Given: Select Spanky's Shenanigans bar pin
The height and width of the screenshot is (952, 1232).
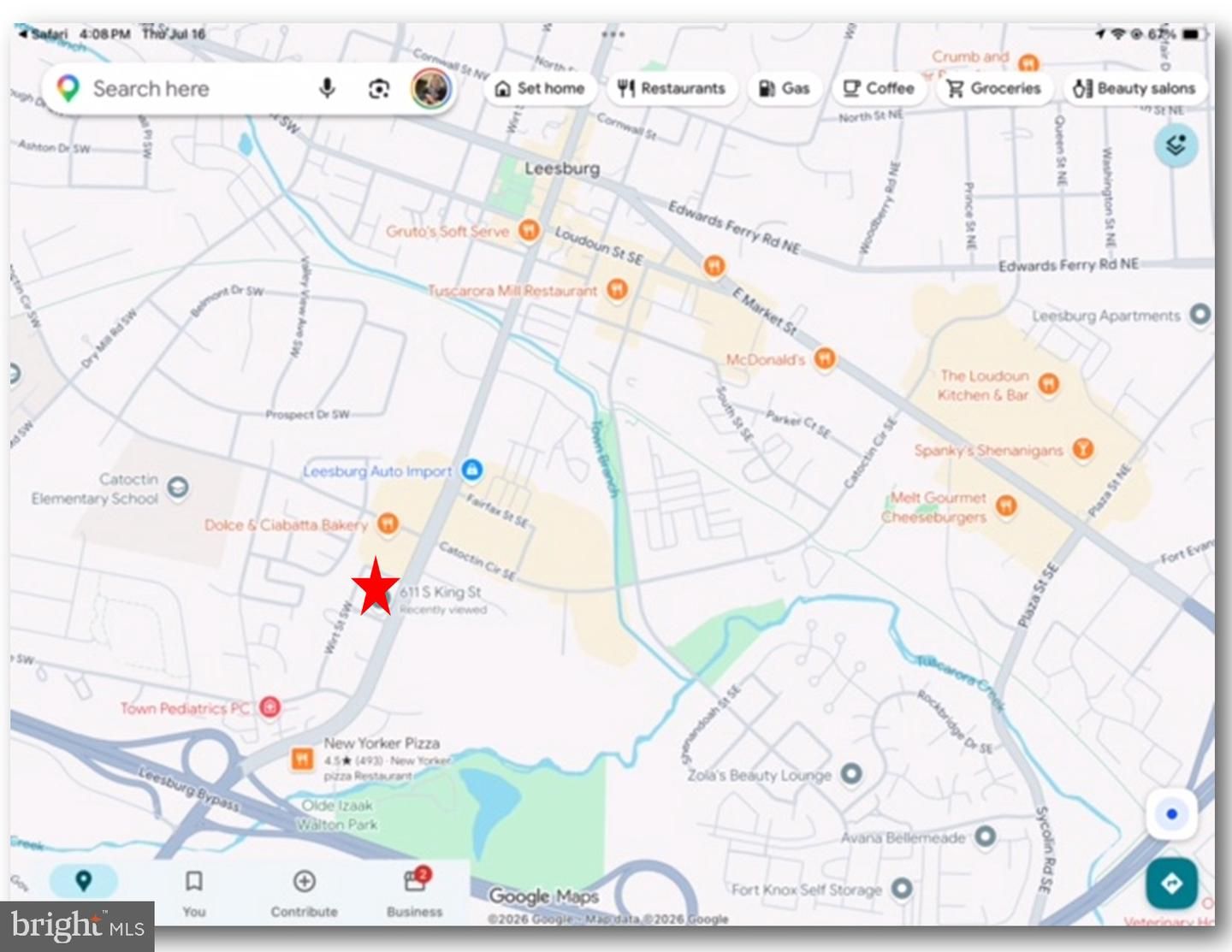Looking at the screenshot, I should pyautogui.click(x=1082, y=449).
